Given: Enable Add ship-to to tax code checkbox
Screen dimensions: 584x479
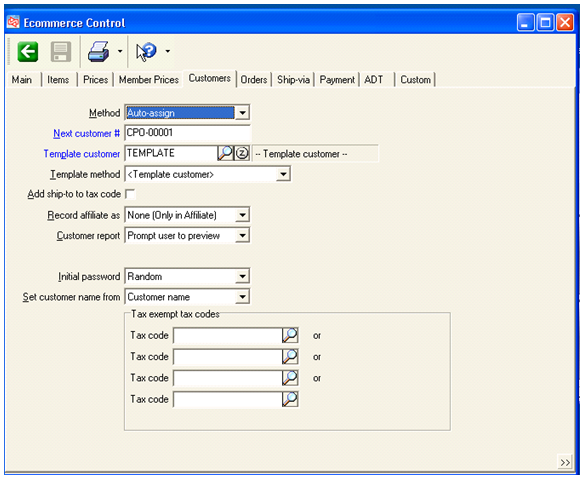Looking at the screenshot, I should pyautogui.click(x=130, y=194).
